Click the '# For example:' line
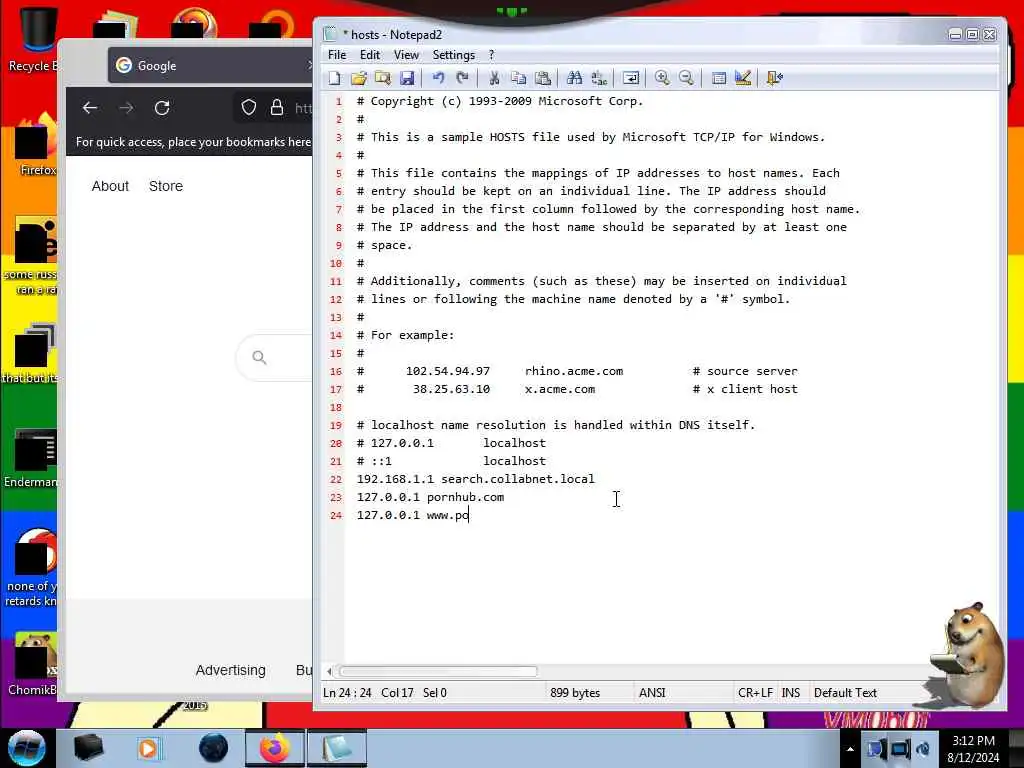This screenshot has height=768, width=1024. [x=405, y=335]
